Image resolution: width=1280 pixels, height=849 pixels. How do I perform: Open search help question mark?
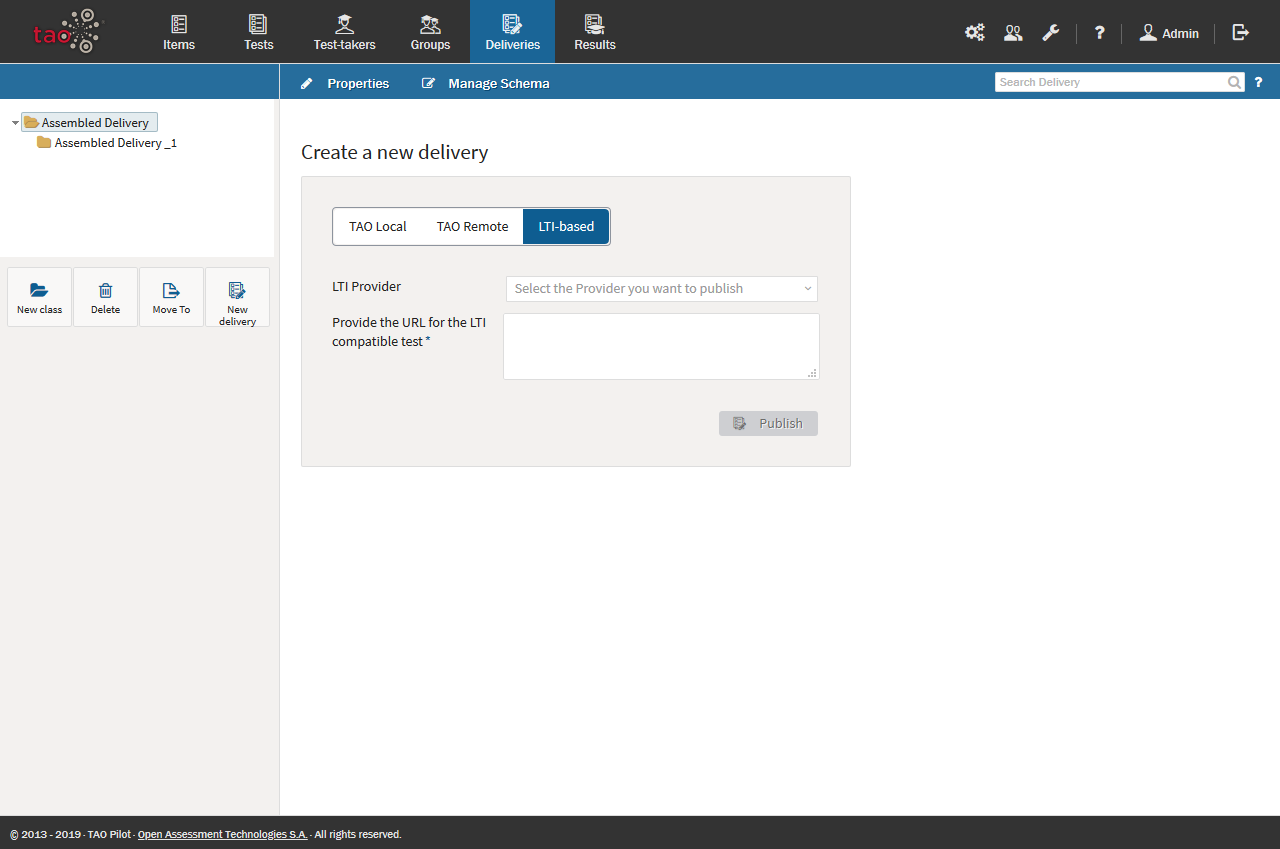[1258, 82]
